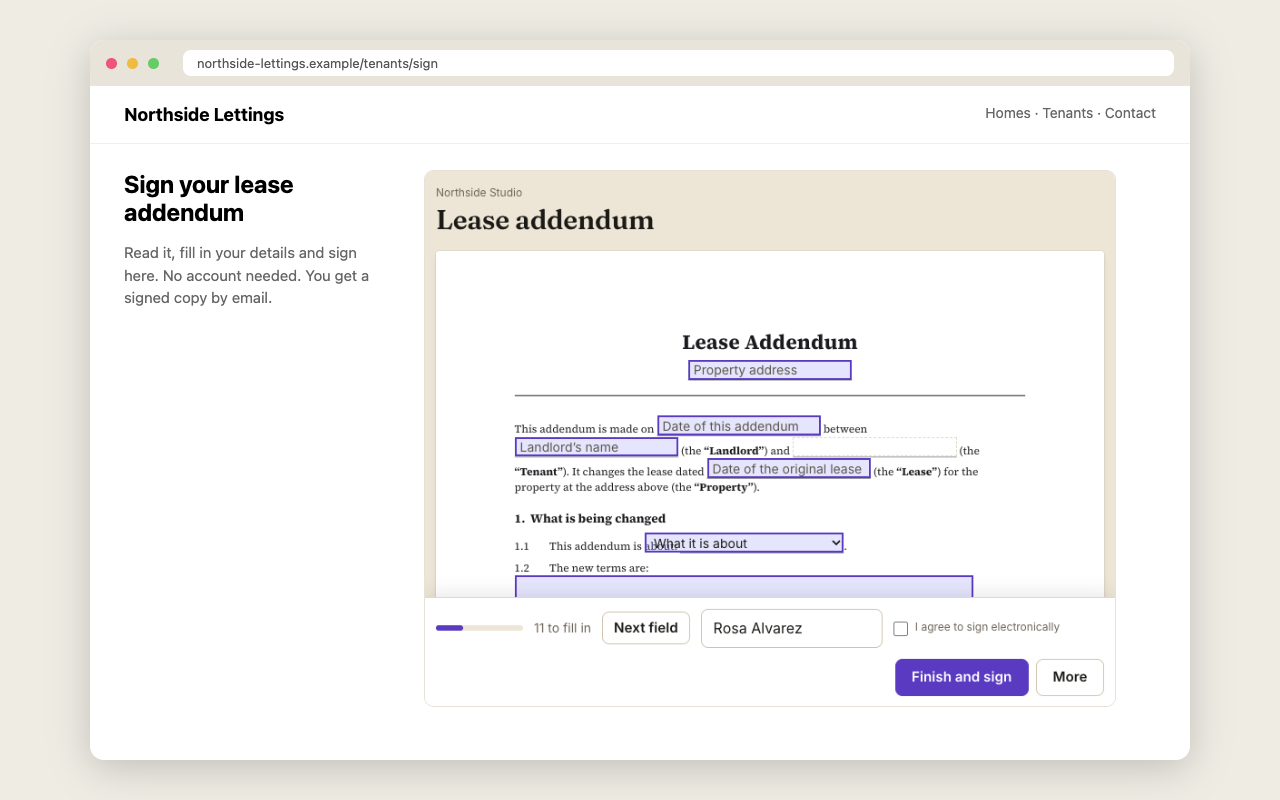Click the Date of this addendum field
The height and width of the screenshot is (800, 1280).
[x=739, y=426]
